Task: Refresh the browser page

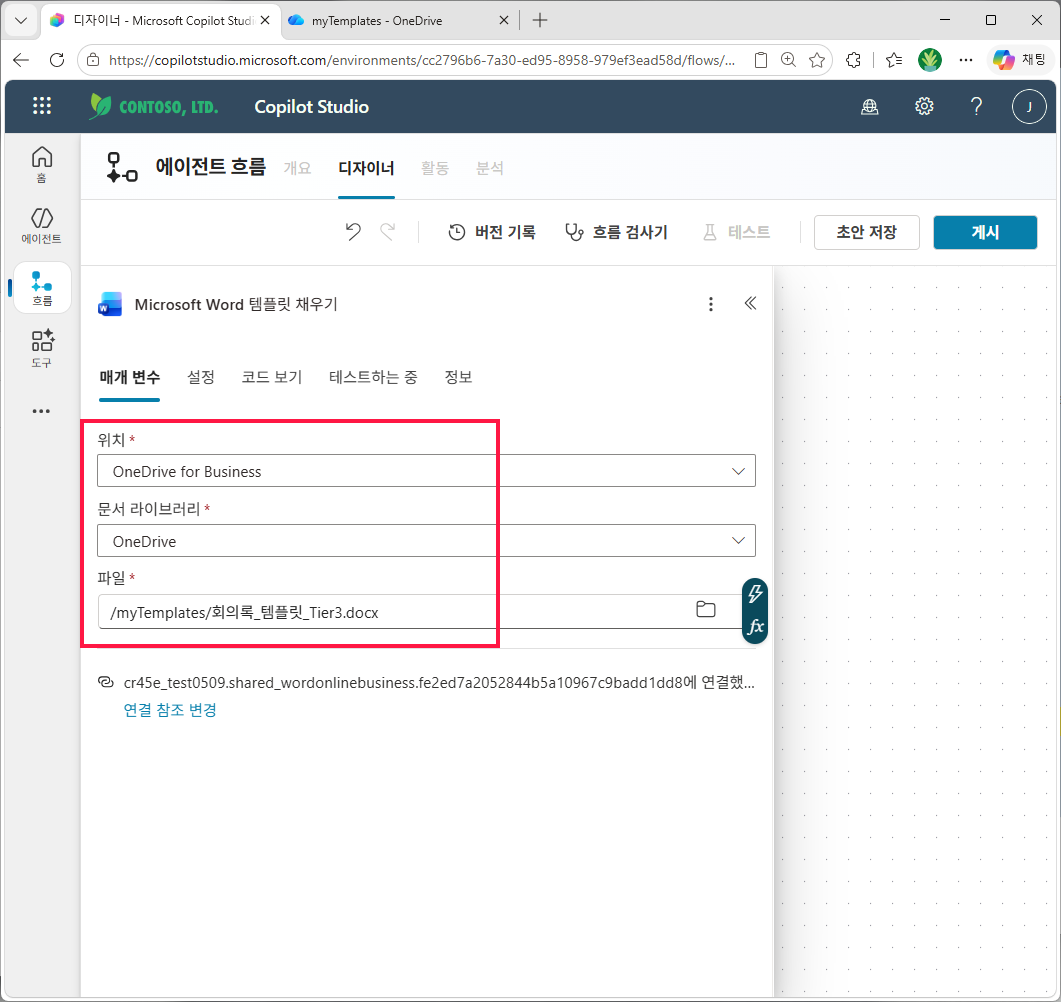Action: (x=58, y=60)
